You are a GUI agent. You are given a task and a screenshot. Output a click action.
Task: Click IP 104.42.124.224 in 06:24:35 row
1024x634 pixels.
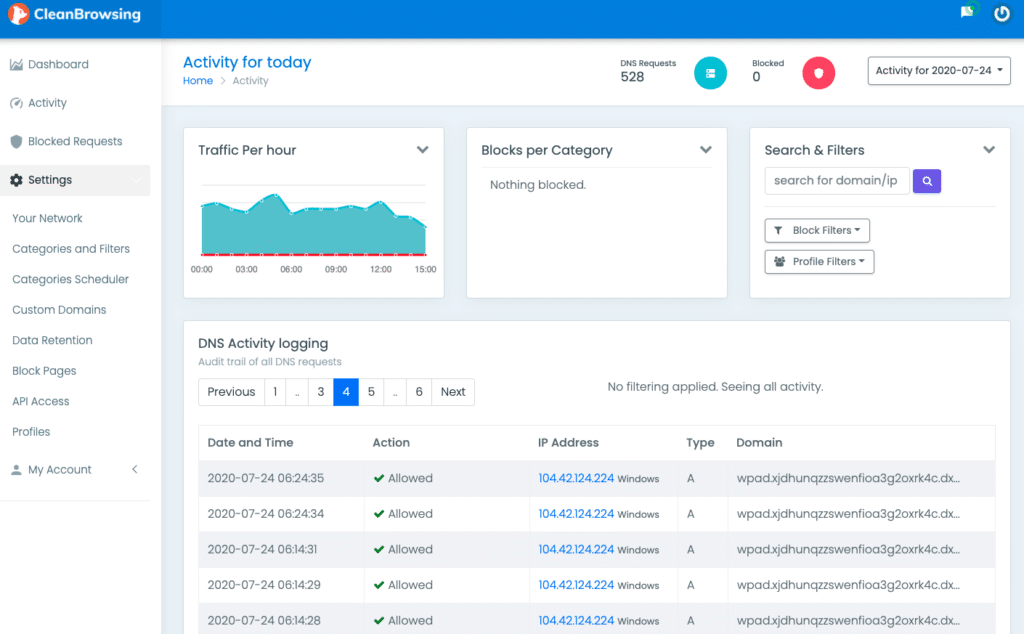tap(576, 479)
